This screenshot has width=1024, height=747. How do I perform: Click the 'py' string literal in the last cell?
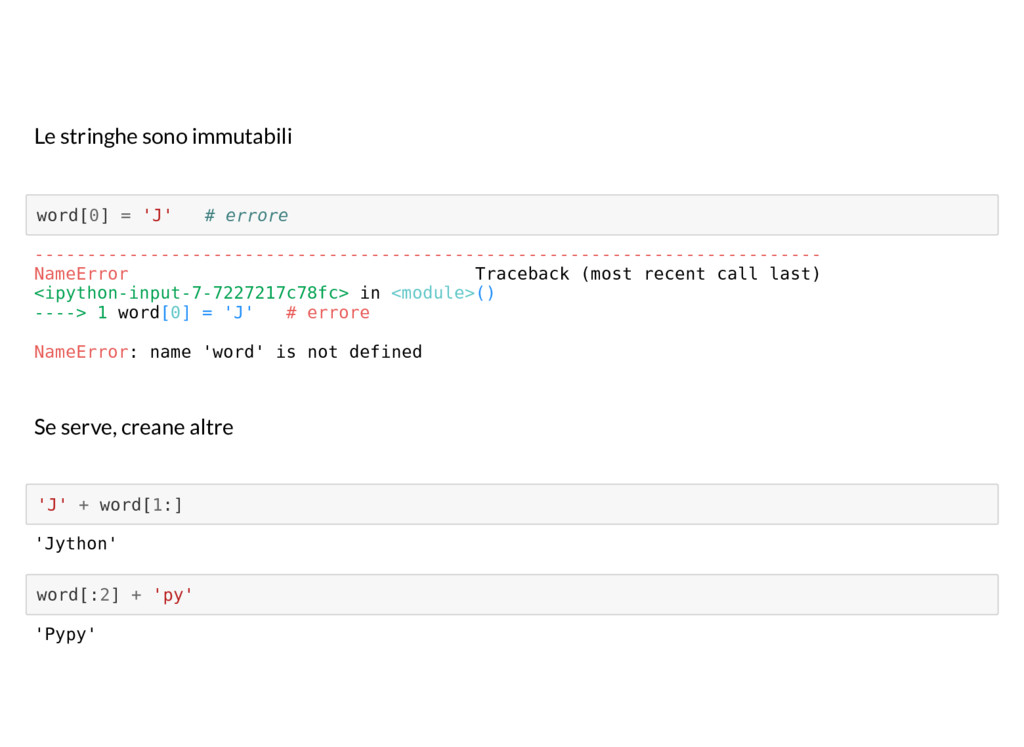173,595
